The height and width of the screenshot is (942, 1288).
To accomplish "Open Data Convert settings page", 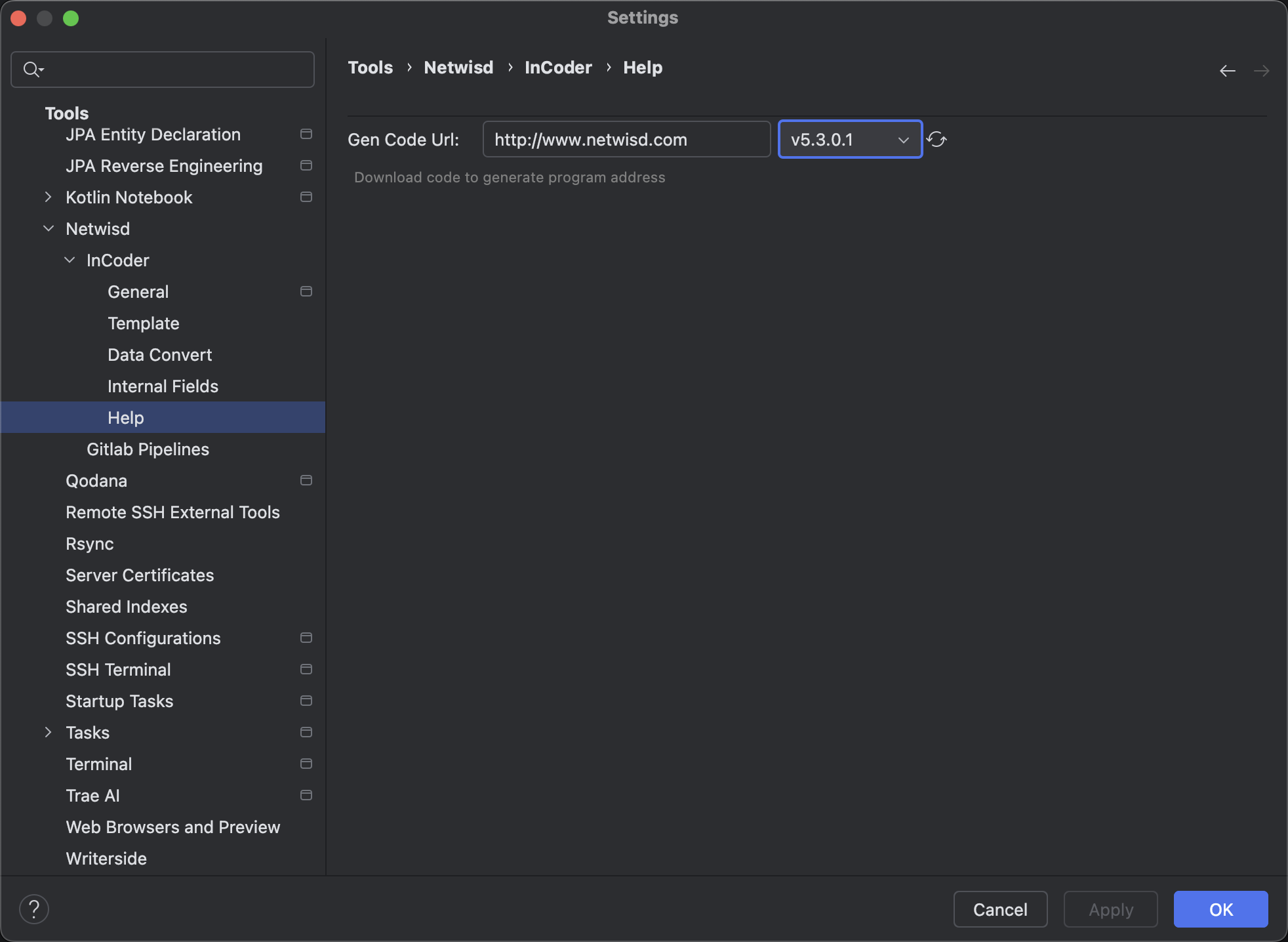I will [159, 355].
